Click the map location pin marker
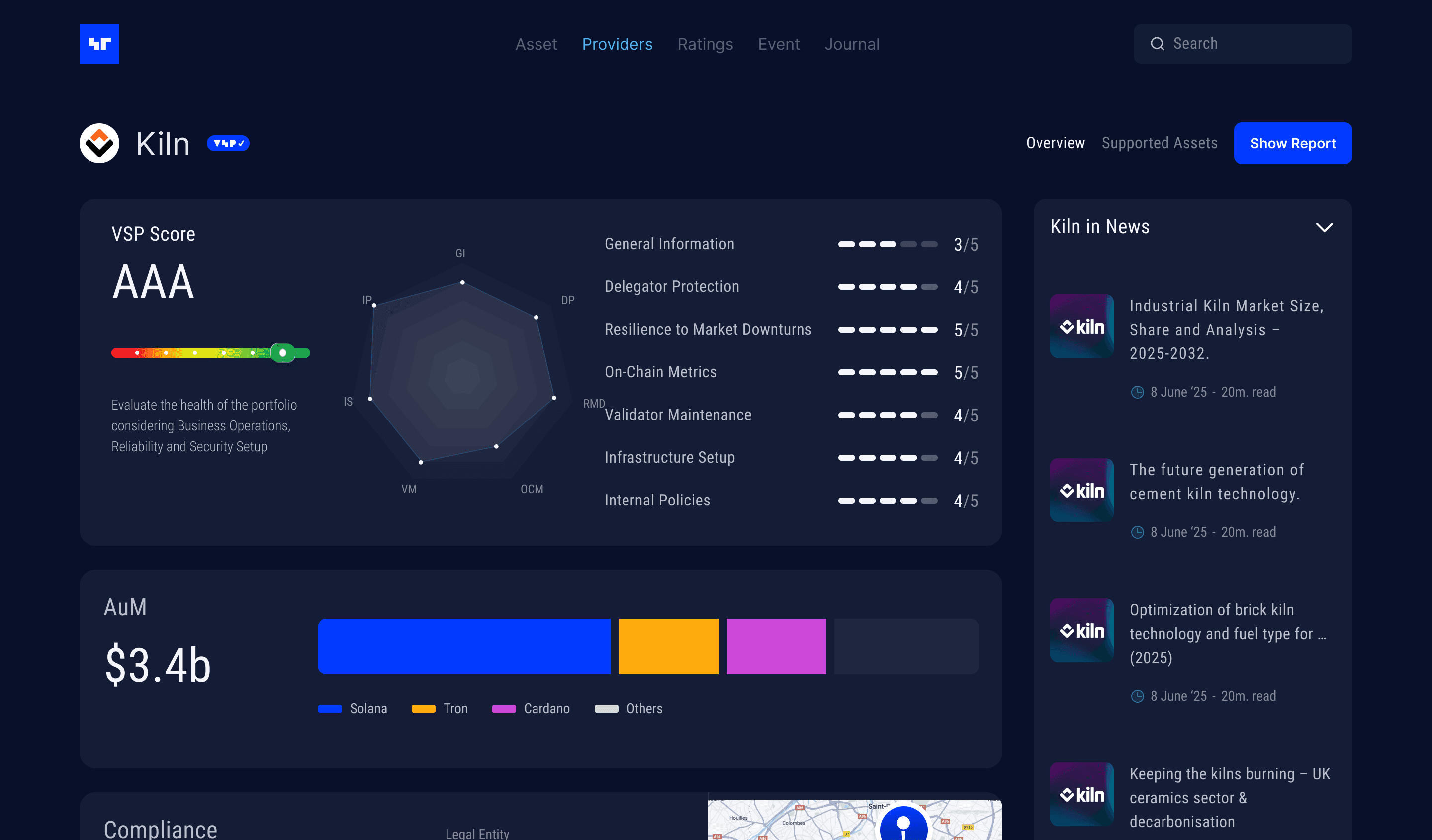Viewport: 1432px width, 840px height. (903, 824)
